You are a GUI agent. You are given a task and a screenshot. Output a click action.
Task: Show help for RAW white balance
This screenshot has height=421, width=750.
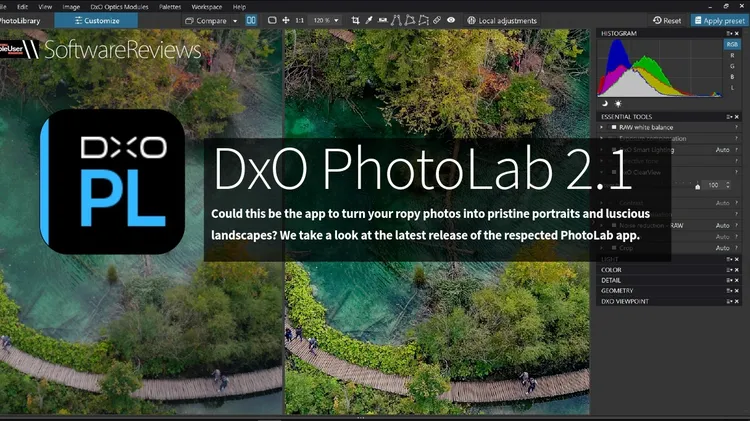[737, 127]
